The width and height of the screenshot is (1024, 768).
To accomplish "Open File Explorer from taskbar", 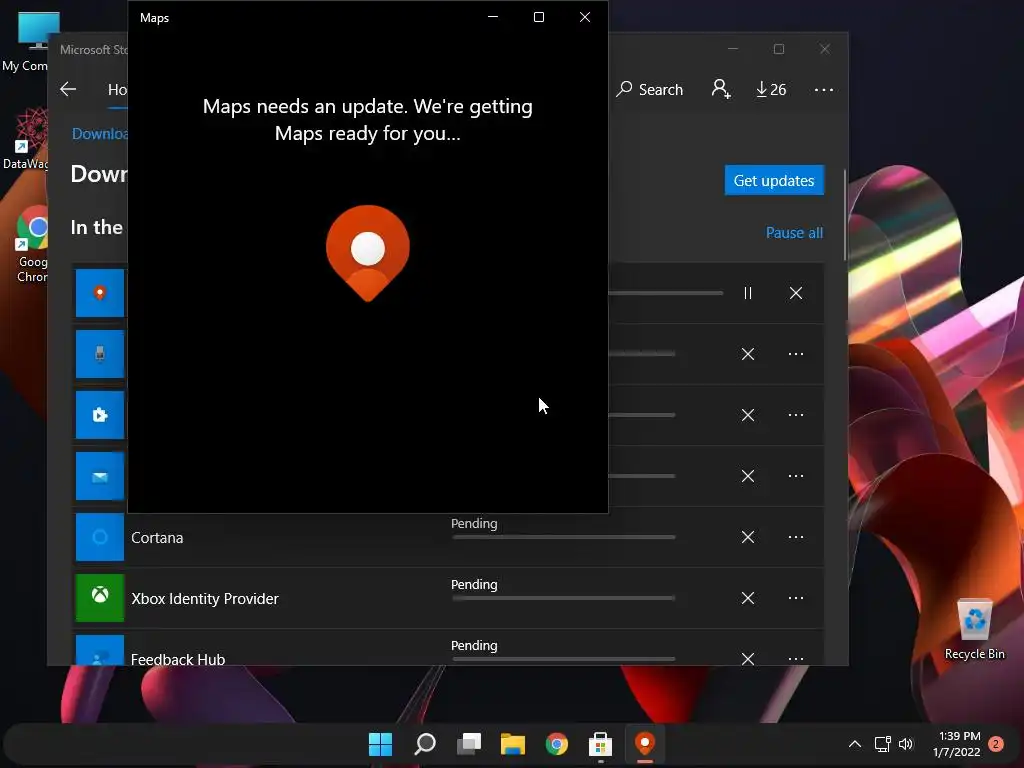I will pos(513,744).
